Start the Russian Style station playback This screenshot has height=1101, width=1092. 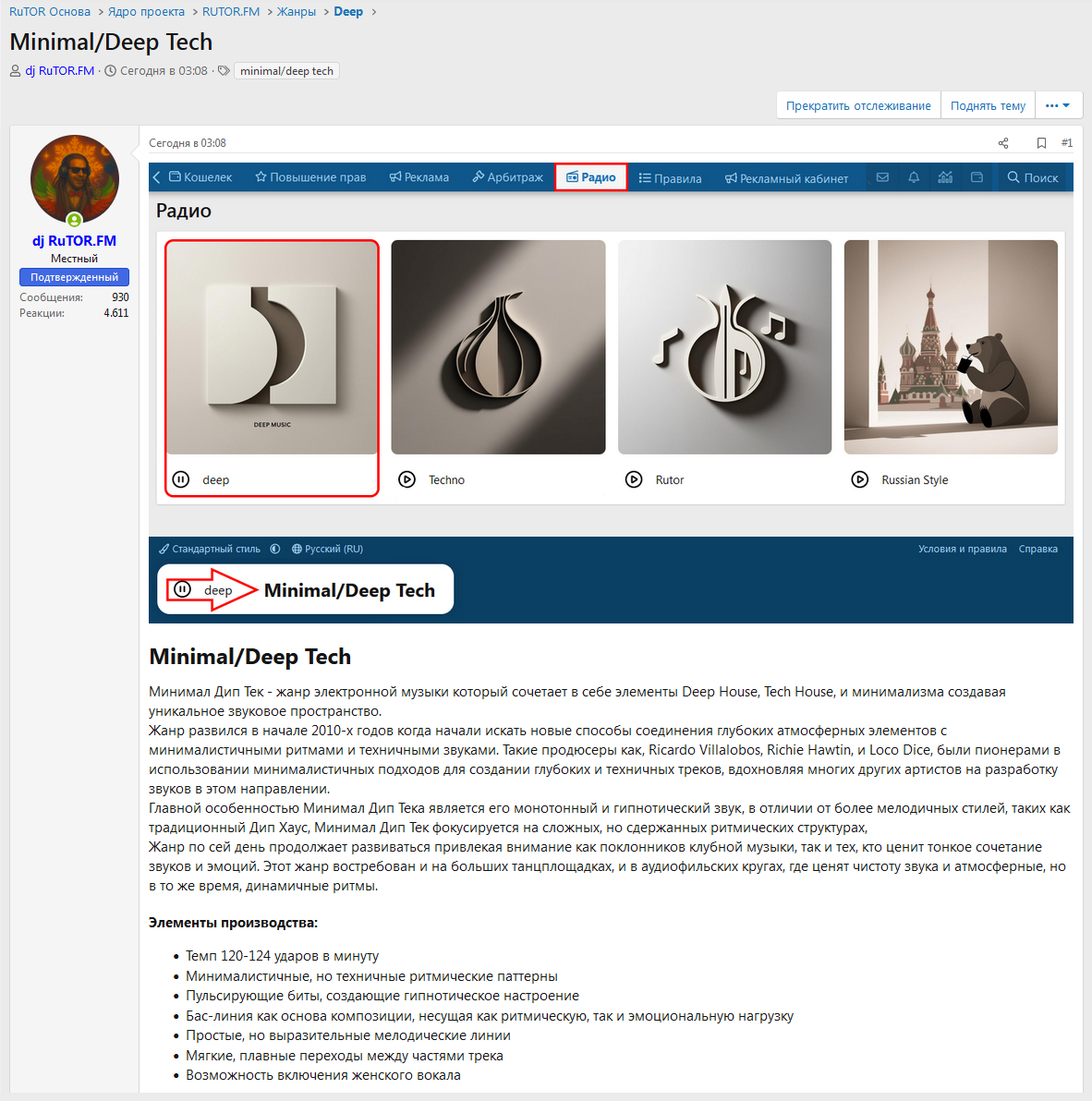[860, 479]
